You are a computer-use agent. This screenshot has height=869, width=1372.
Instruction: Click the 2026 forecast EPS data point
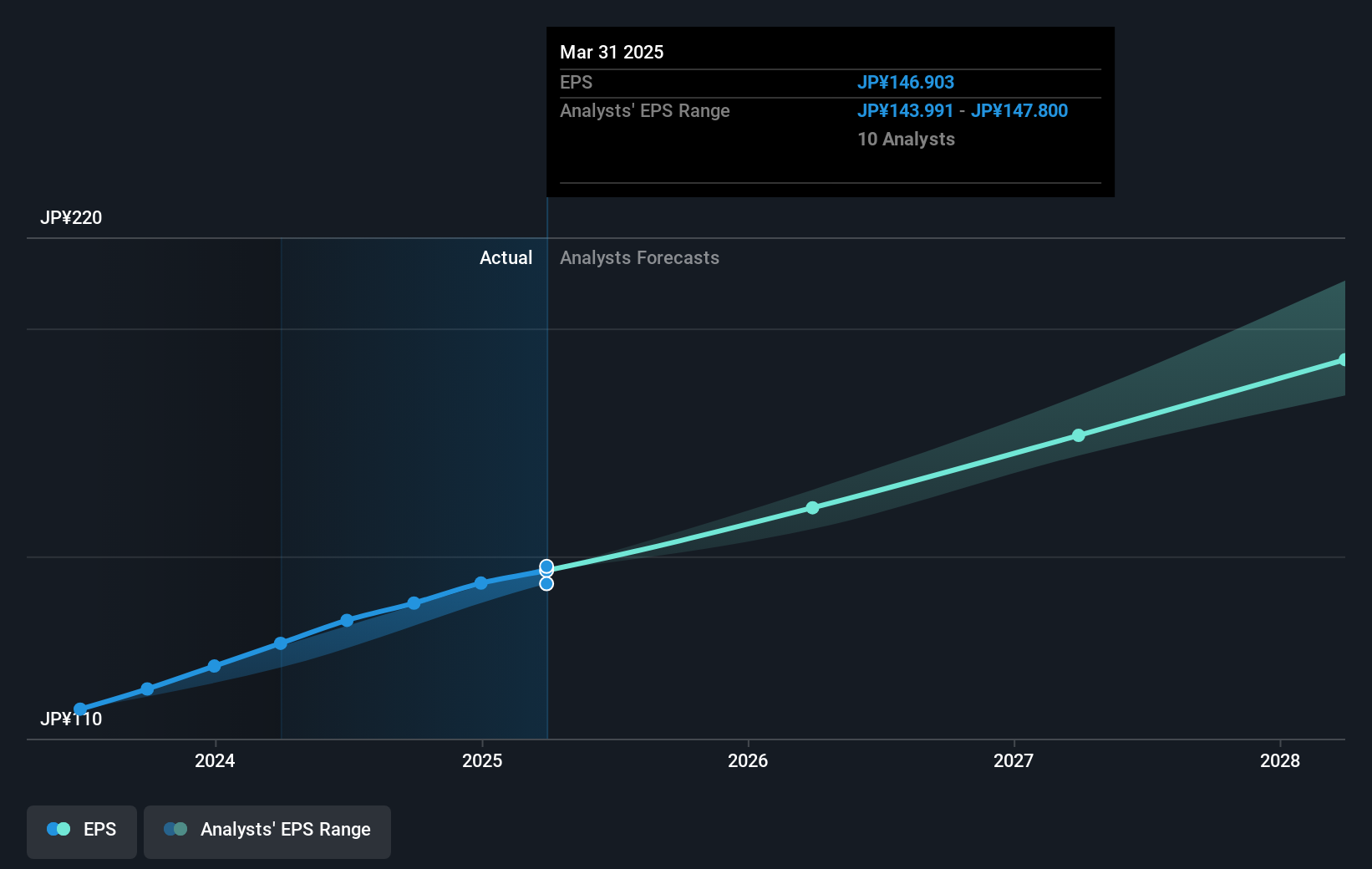point(813,507)
